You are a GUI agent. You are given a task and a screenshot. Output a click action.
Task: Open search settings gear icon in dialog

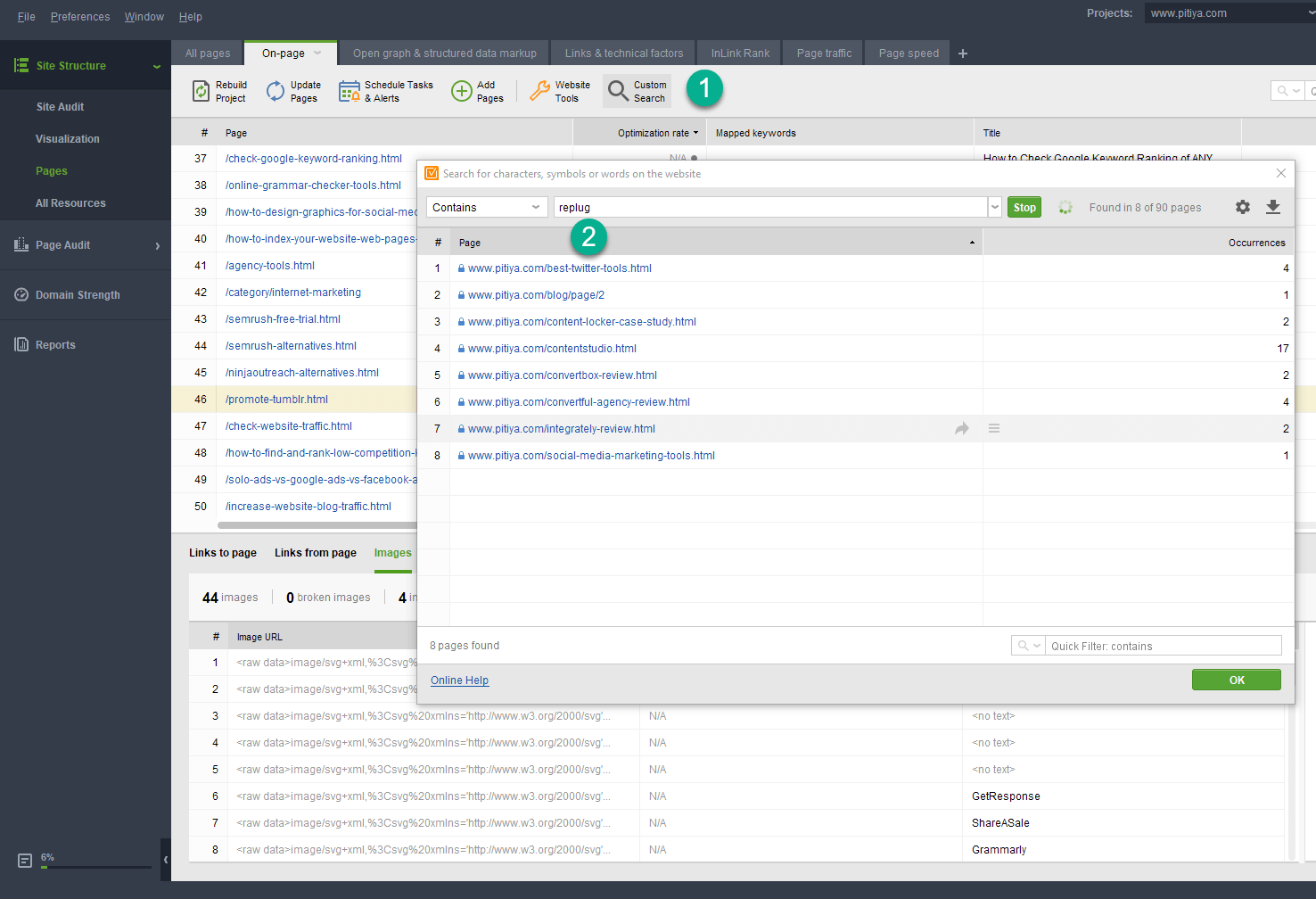(x=1243, y=207)
